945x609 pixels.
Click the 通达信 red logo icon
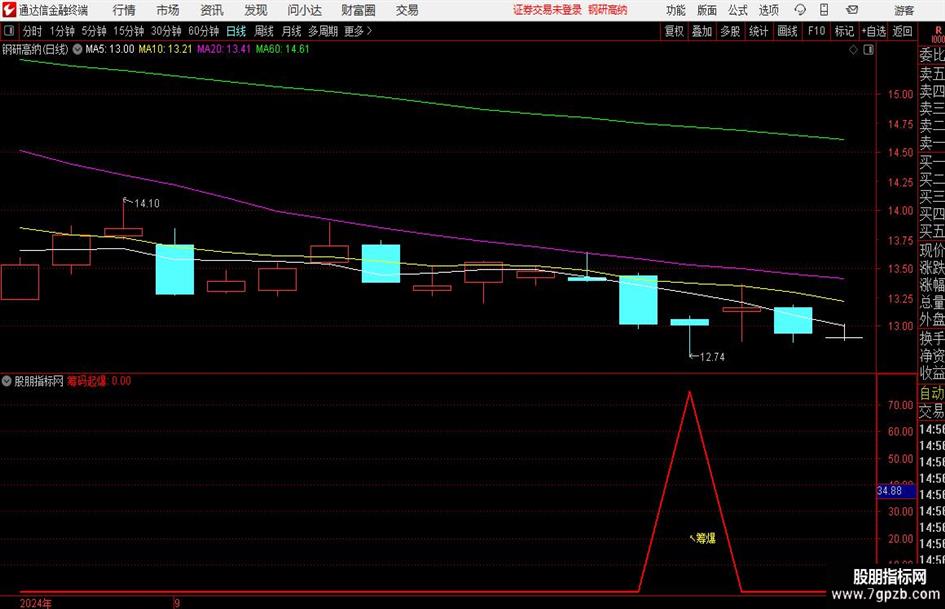(x=9, y=10)
